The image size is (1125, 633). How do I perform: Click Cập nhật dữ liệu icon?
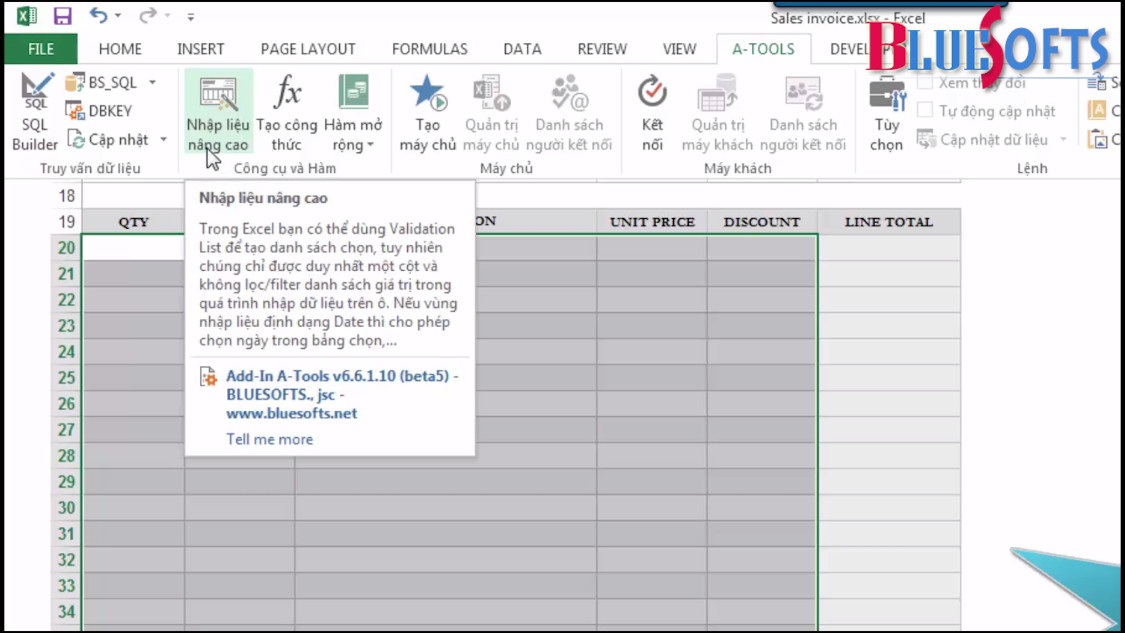pos(926,139)
